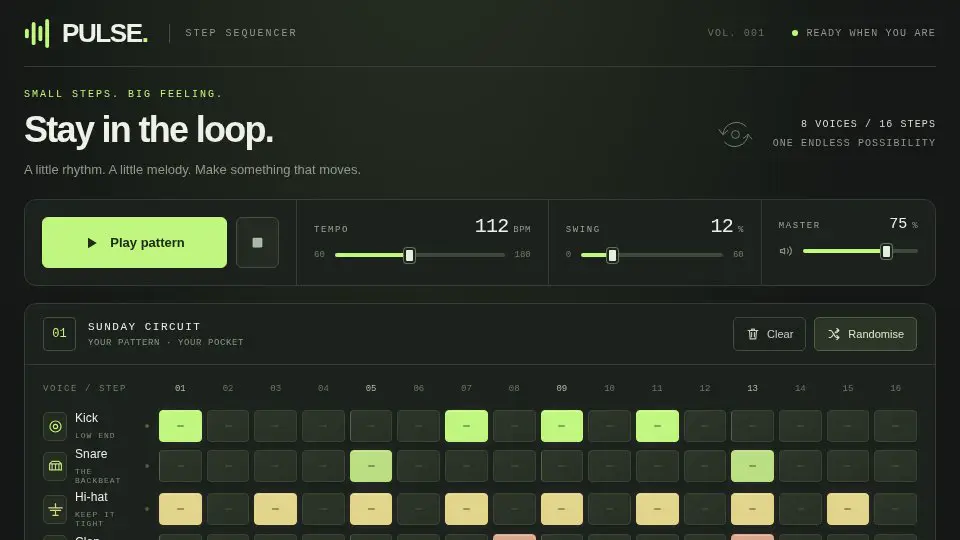Image resolution: width=960 pixels, height=540 pixels.
Task: Click the trash icon in Clear button
Action: tap(753, 334)
